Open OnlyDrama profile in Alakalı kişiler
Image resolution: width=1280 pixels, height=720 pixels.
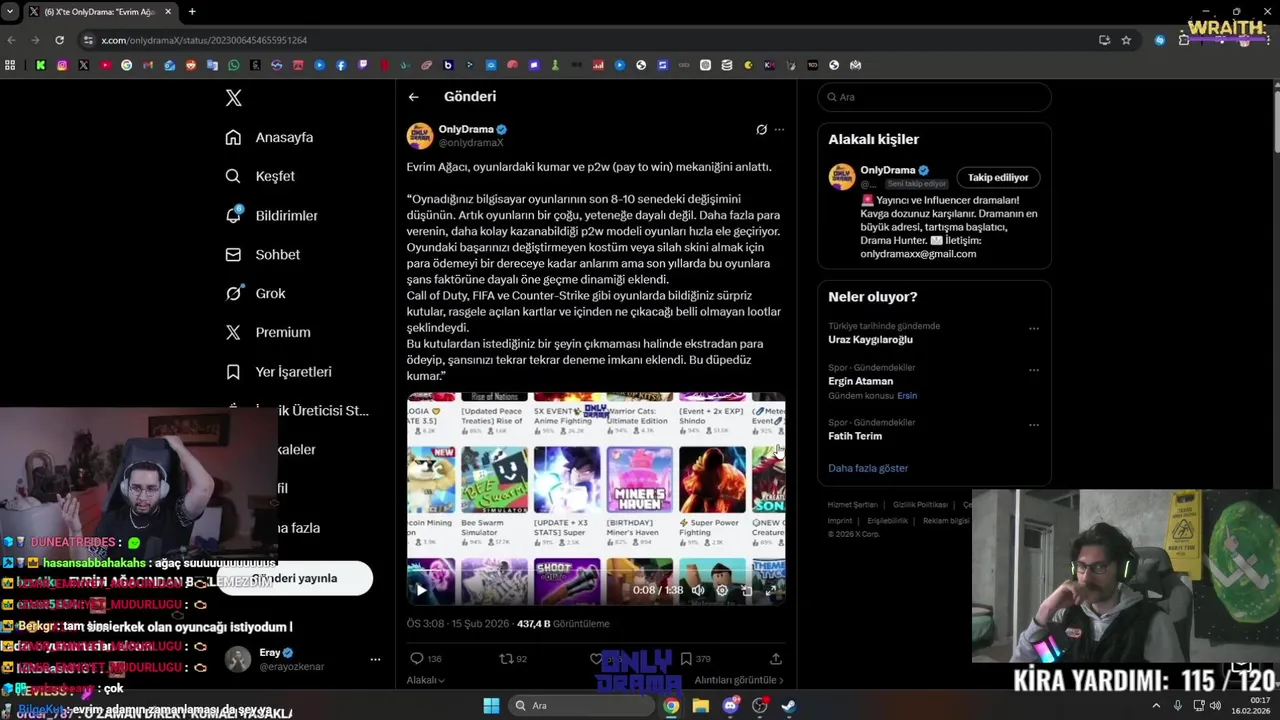[x=887, y=170]
